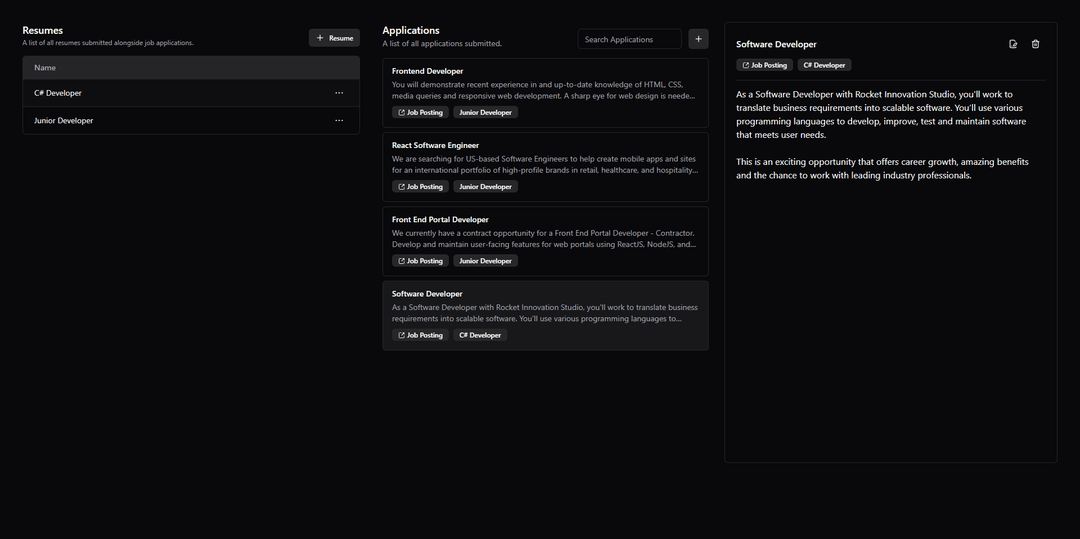Click the Name column header in Resumes

(45, 68)
